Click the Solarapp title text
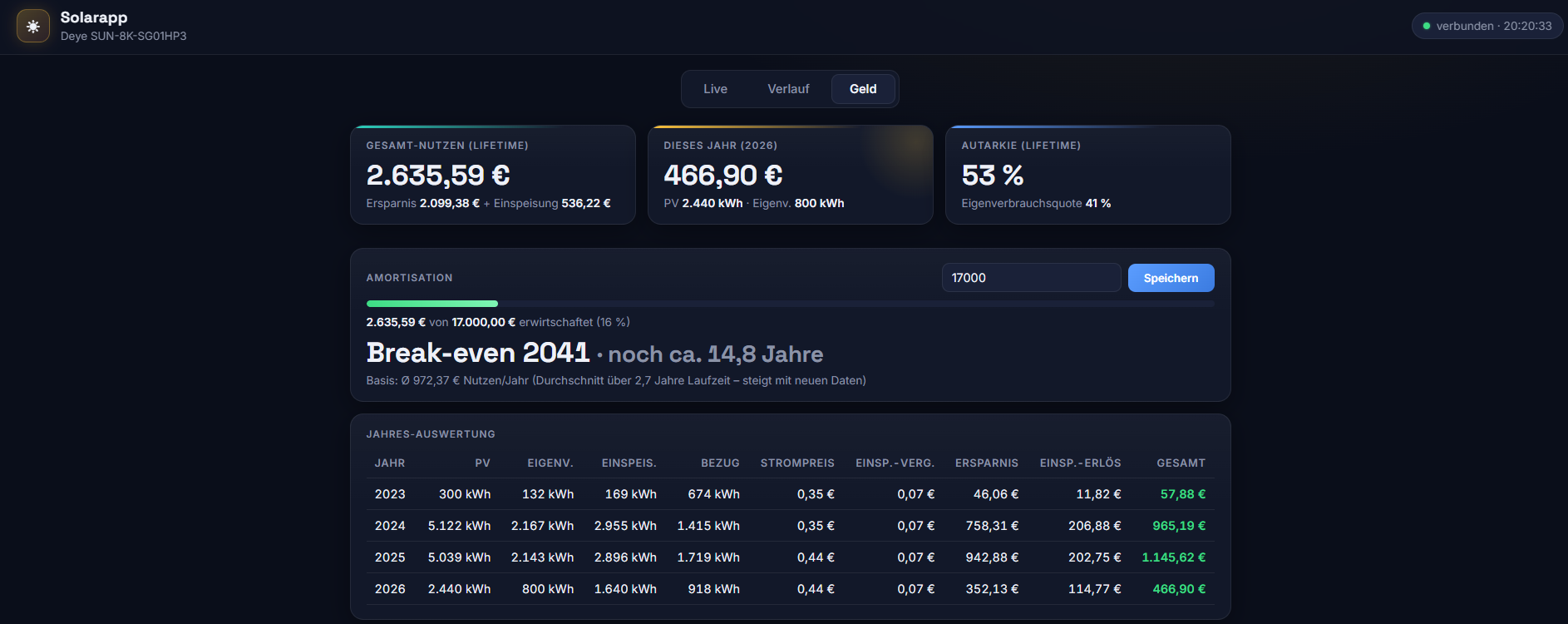The height and width of the screenshot is (624, 1568). [x=94, y=17]
